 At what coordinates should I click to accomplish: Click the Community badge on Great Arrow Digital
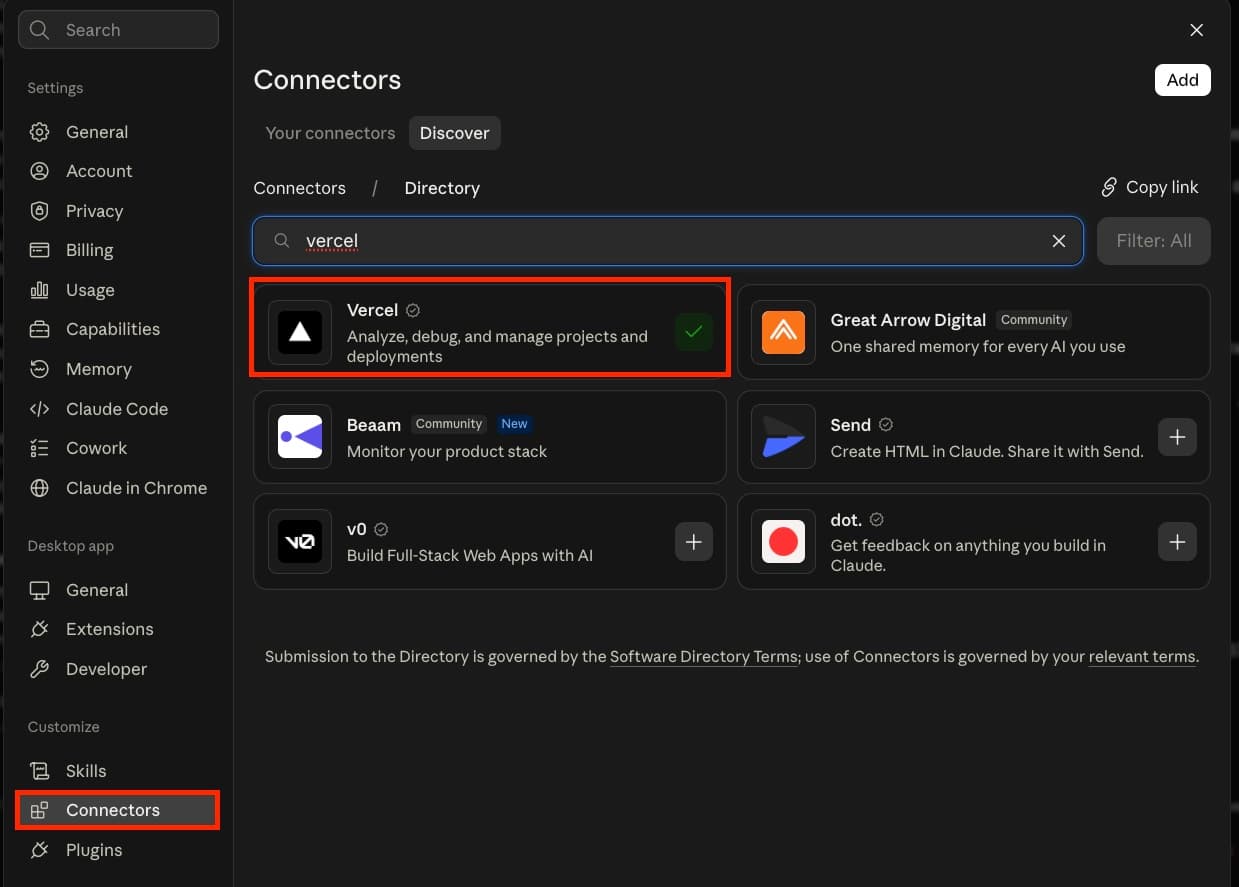click(x=1034, y=320)
